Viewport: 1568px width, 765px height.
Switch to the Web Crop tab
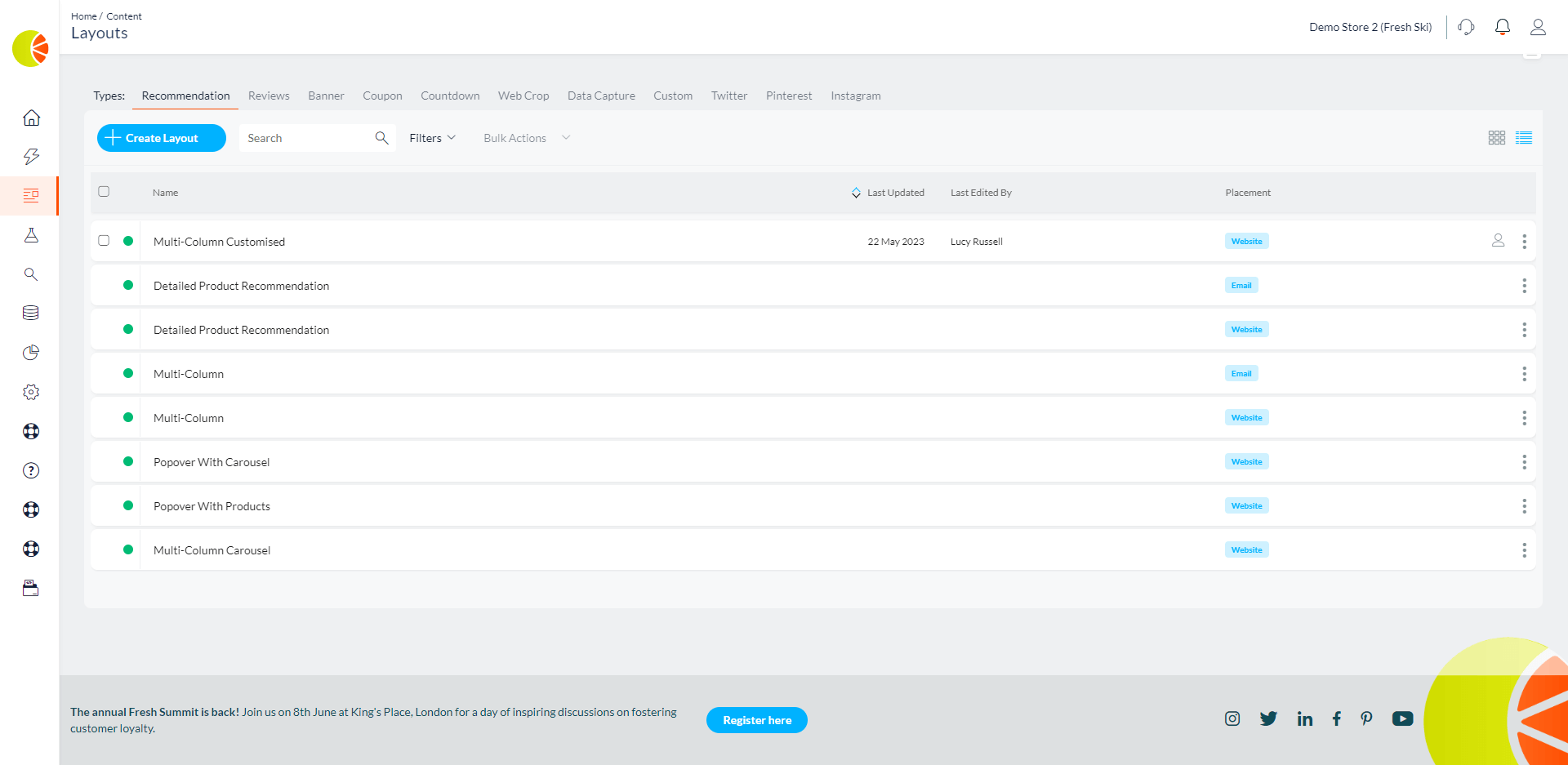point(523,96)
